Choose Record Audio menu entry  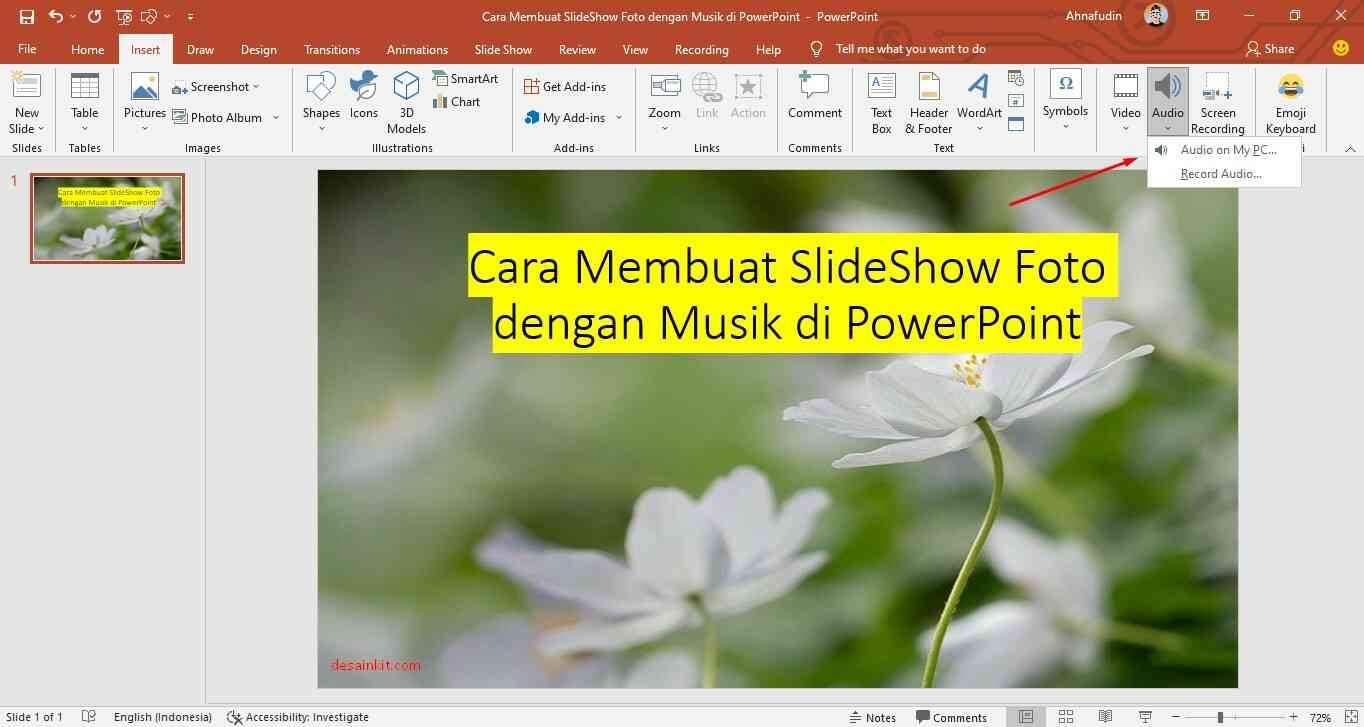[x=1224, y=173]
